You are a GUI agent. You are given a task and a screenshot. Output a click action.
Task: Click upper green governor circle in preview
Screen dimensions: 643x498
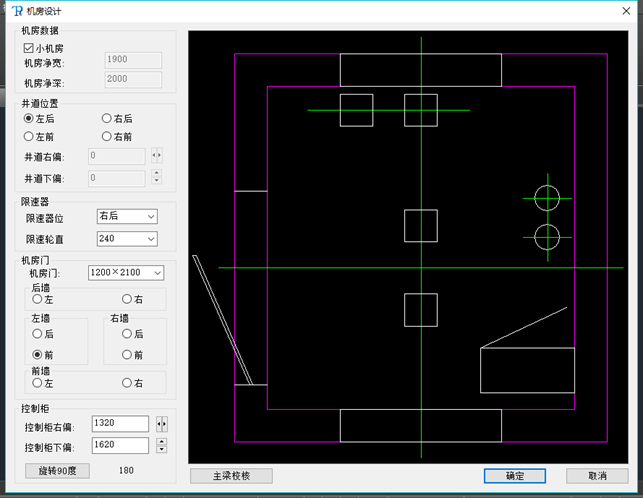[547, 198]
